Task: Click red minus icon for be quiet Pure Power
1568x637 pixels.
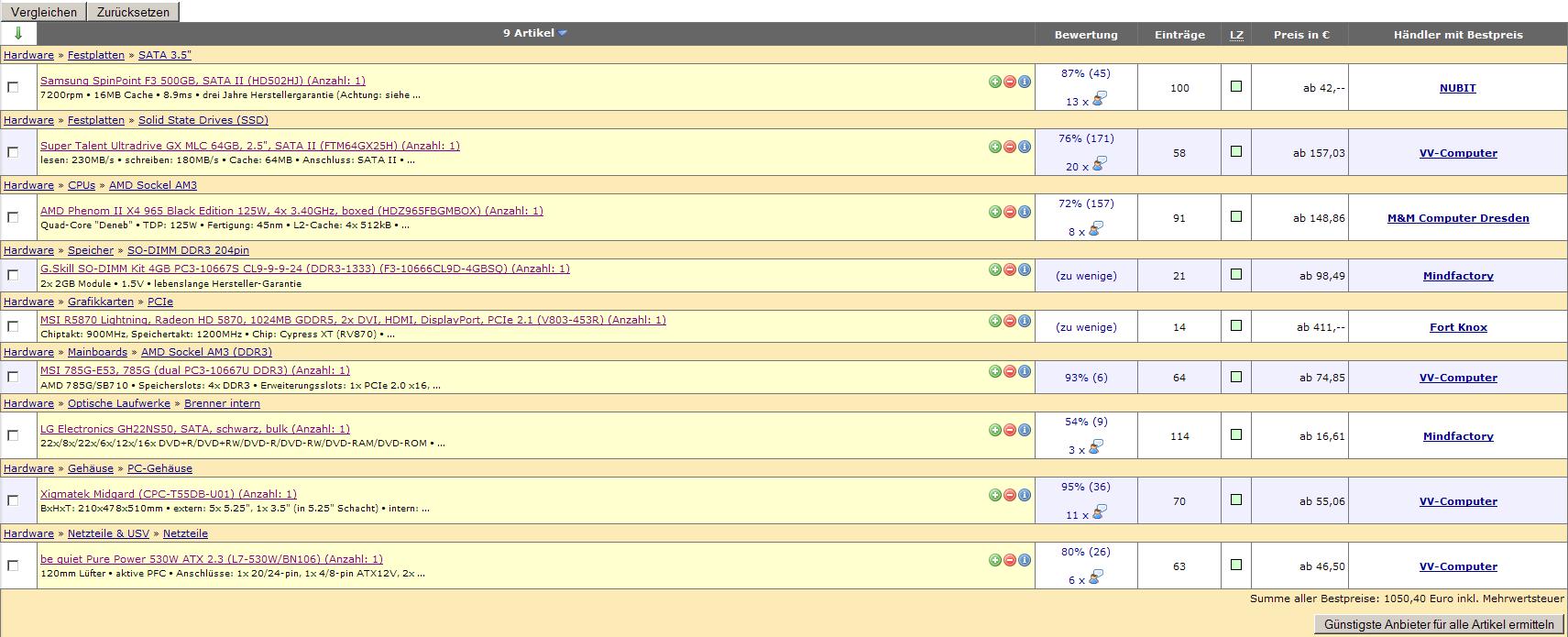Action: 1010,560
